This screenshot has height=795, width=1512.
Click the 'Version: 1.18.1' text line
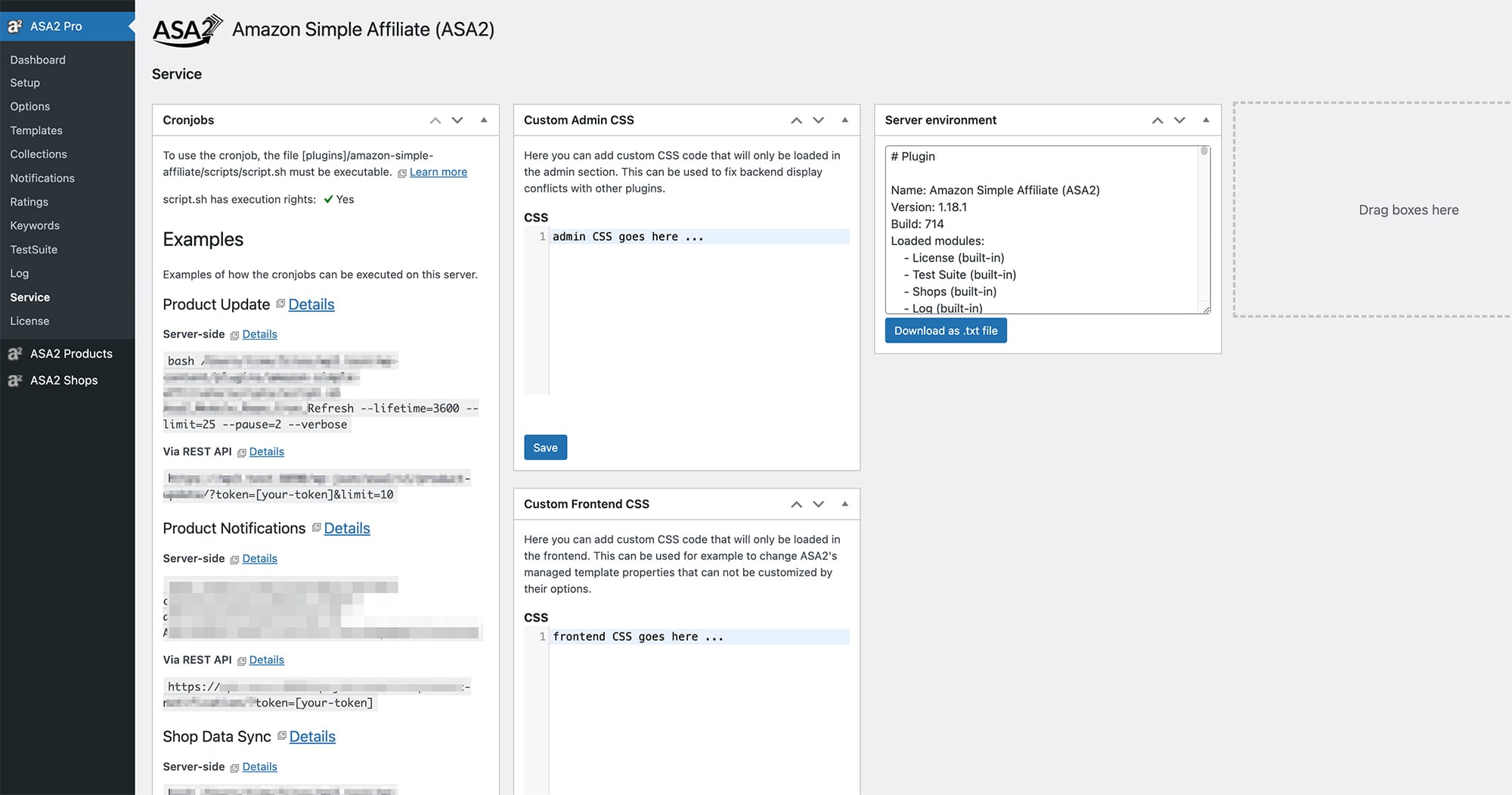click(x=928, y=207)
